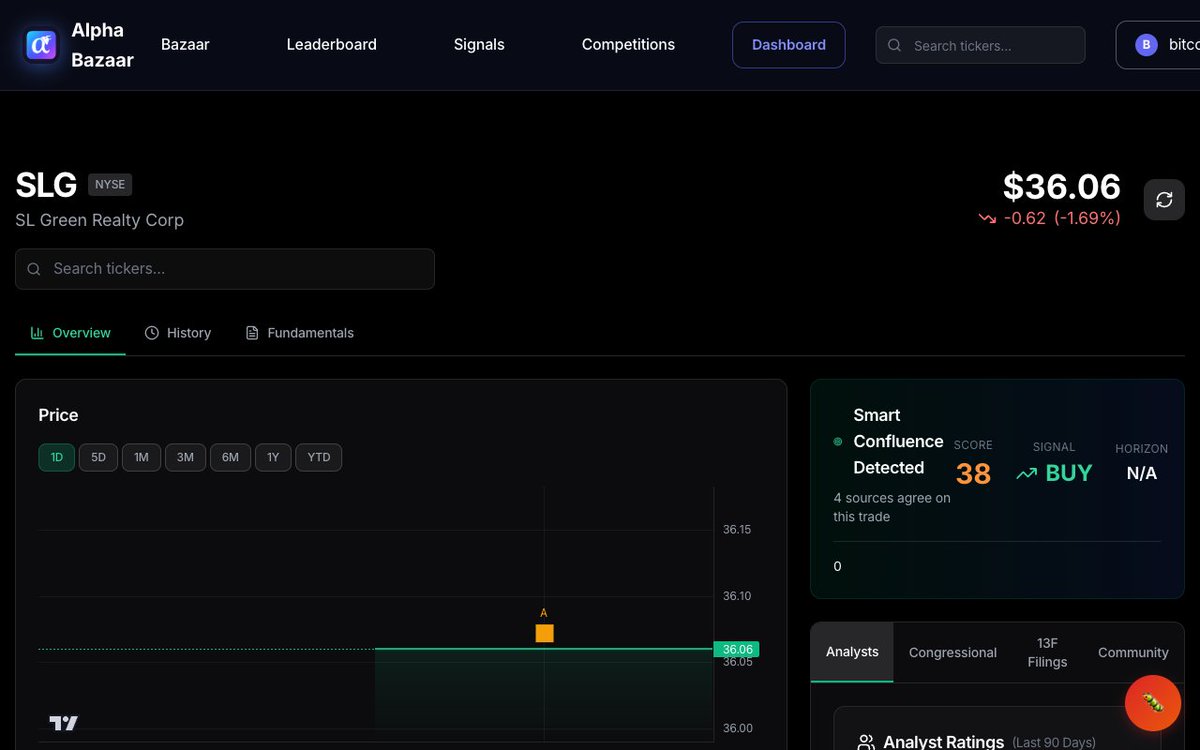Open the Leaderboard page
Screen dimensions: 1200x750
(331, 44)
